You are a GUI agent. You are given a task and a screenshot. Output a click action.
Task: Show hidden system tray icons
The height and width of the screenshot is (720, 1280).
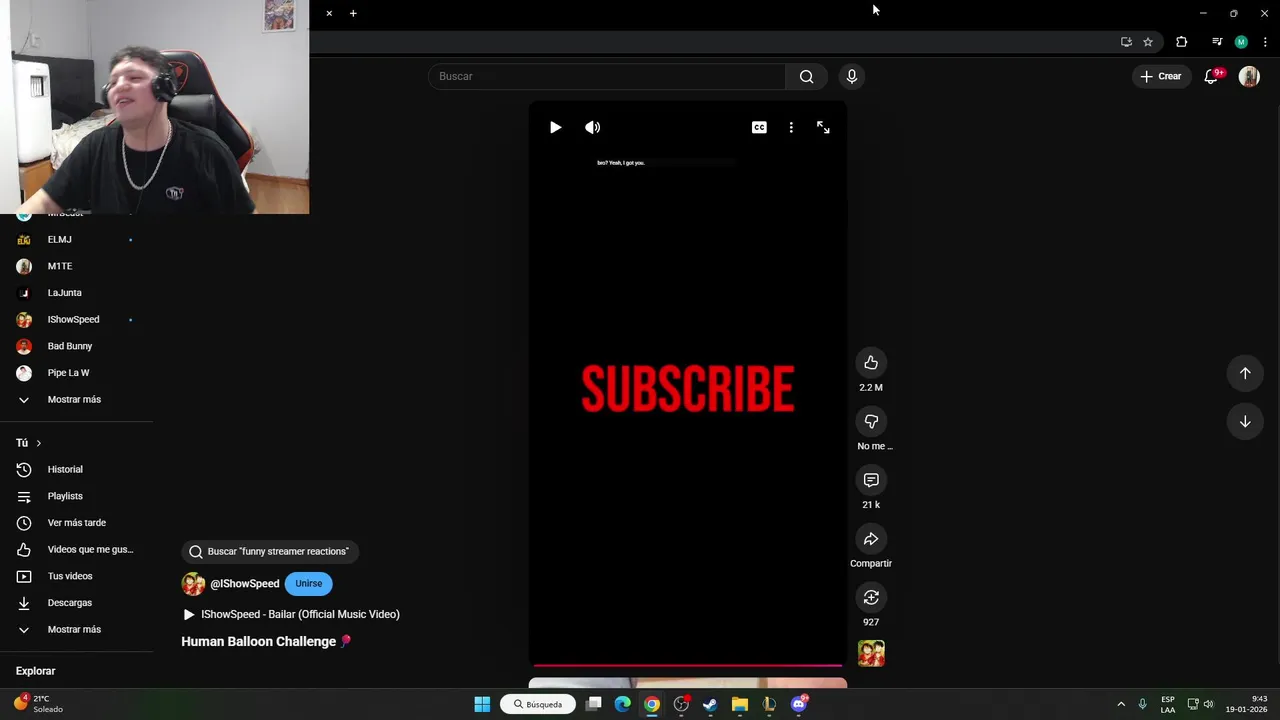pos(1121,704)
